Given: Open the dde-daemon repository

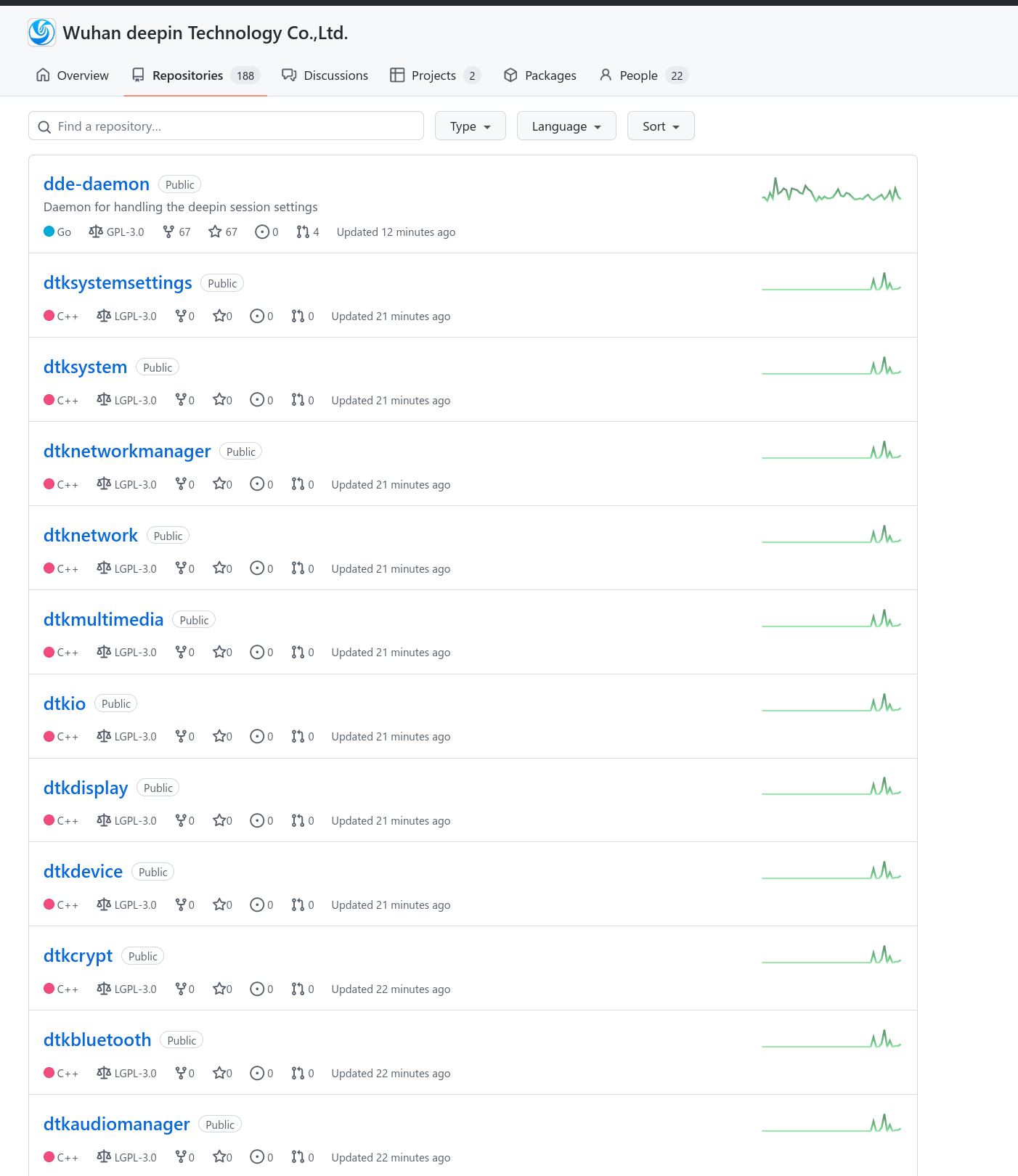Looking at the screenshot, I should [x=97, y=184].
